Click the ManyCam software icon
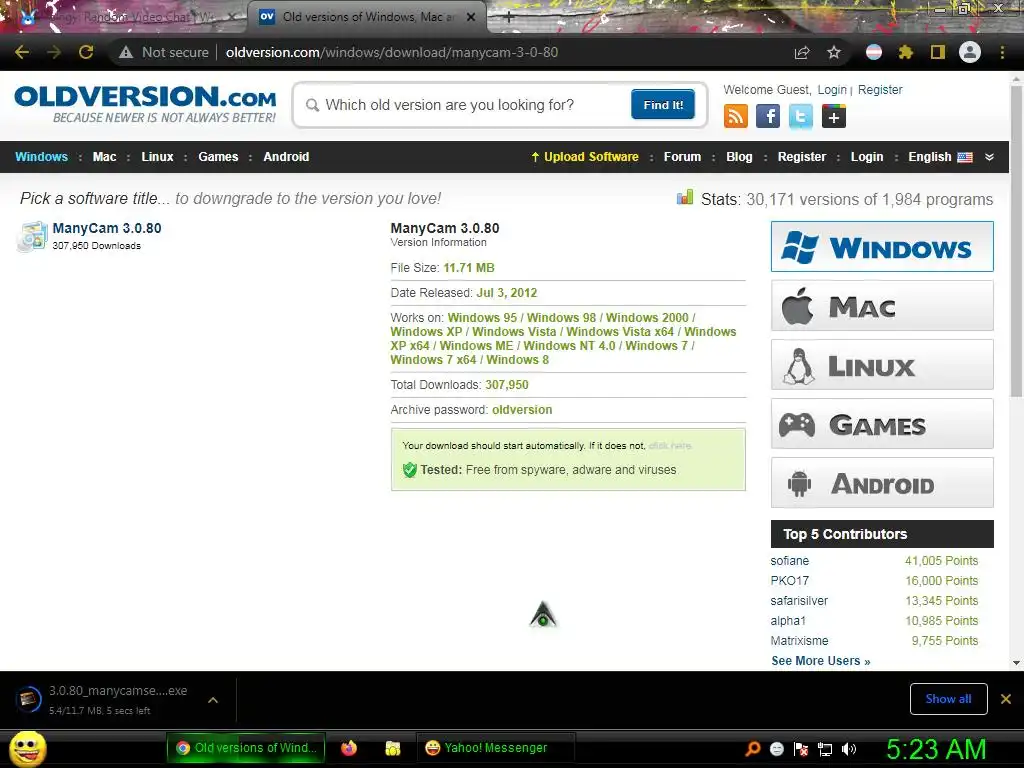This screenshot has height=768, width=1024. 33,236
